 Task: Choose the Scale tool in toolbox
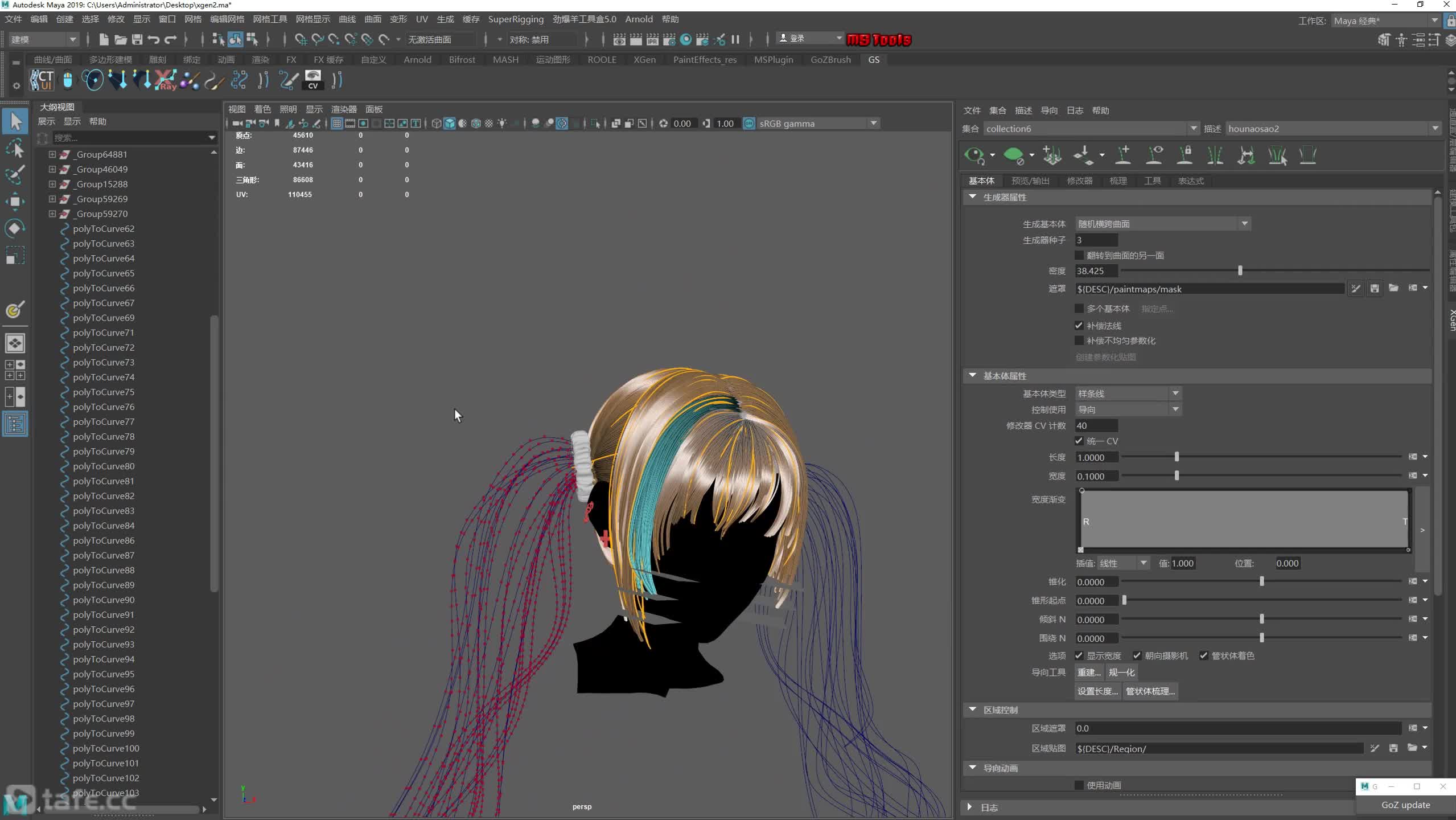(x=15, y=255)
